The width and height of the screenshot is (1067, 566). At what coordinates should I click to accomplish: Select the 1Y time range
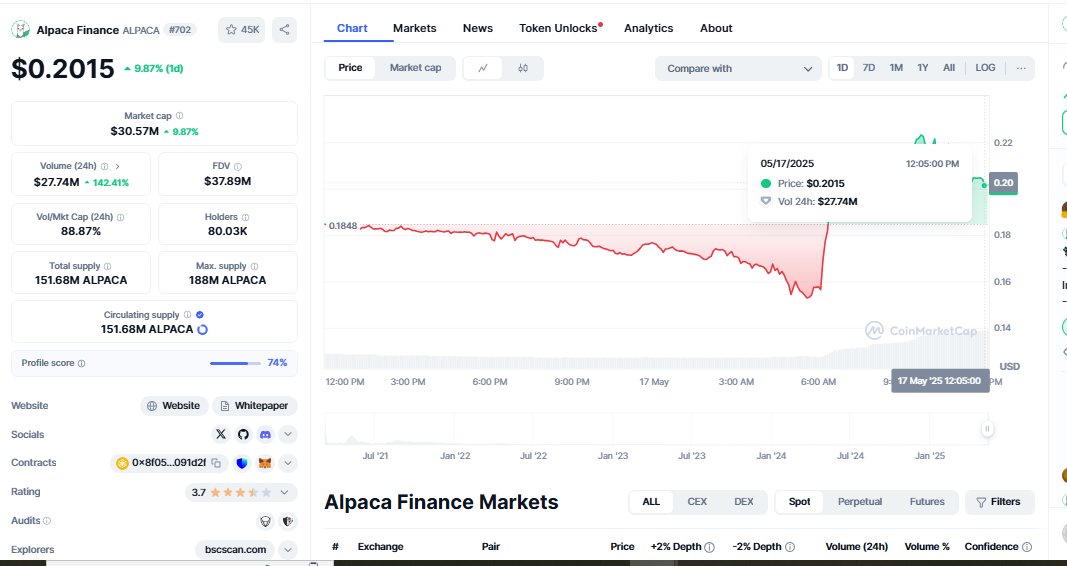tap(923, 68)
